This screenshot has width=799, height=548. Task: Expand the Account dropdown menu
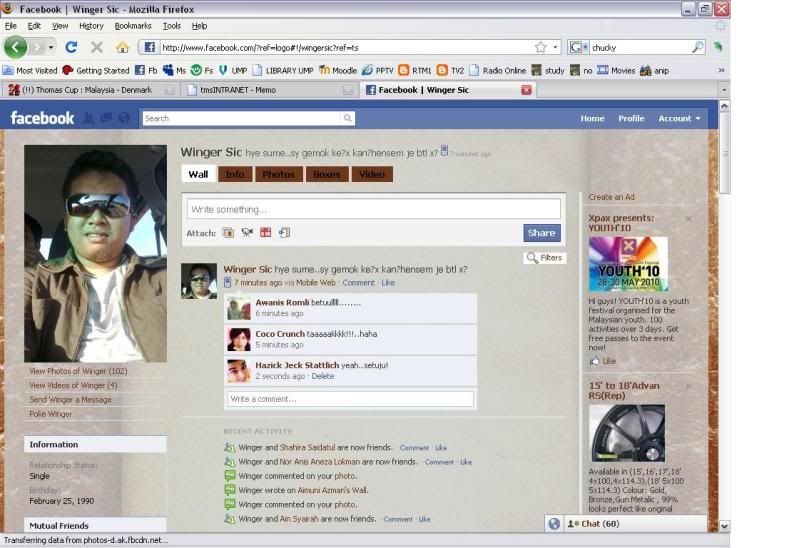point(679,118)
